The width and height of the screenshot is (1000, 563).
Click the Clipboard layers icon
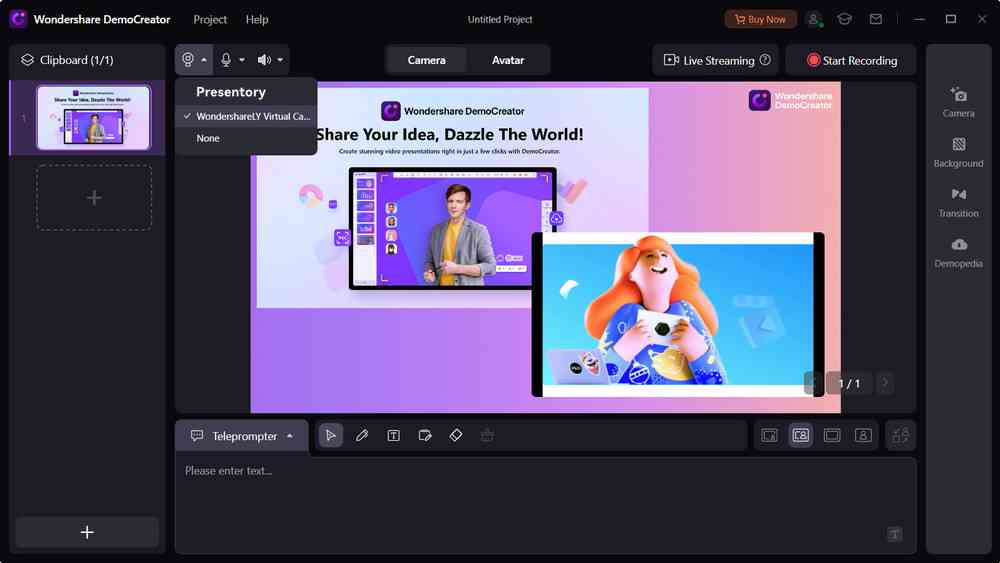[x=27, y=60]
